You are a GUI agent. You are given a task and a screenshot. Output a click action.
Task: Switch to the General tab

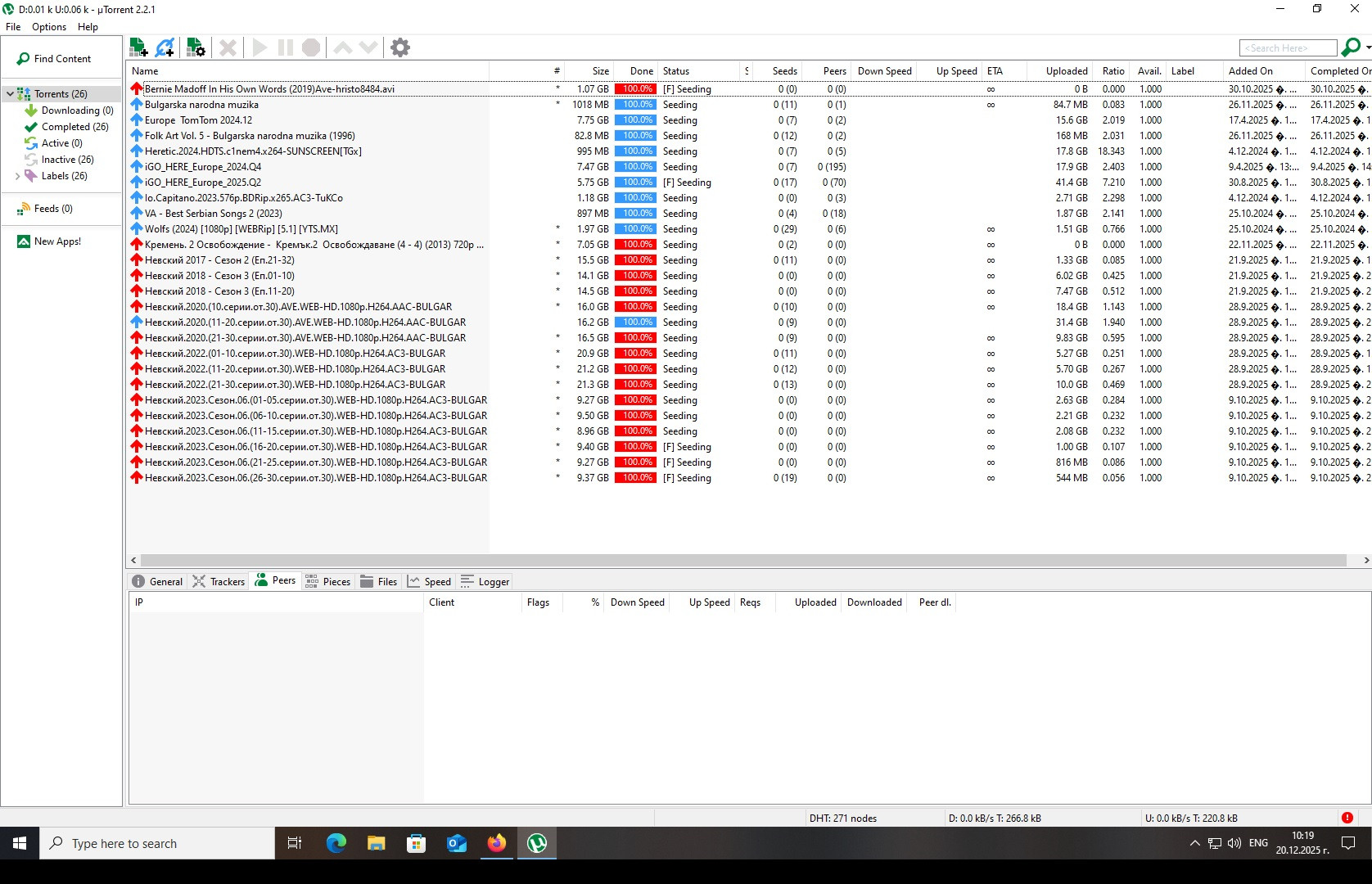point(157,581)
